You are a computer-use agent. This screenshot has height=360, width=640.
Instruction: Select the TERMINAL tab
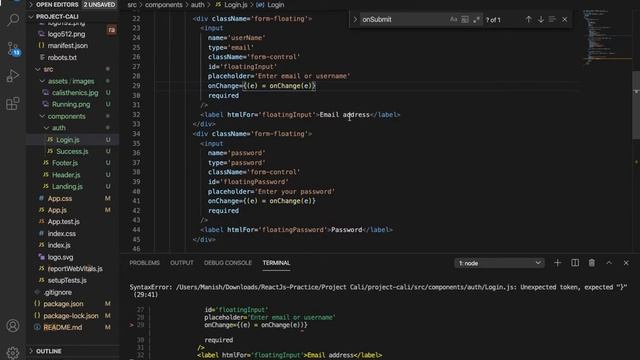pyautogui.click(x=276, y=263)
